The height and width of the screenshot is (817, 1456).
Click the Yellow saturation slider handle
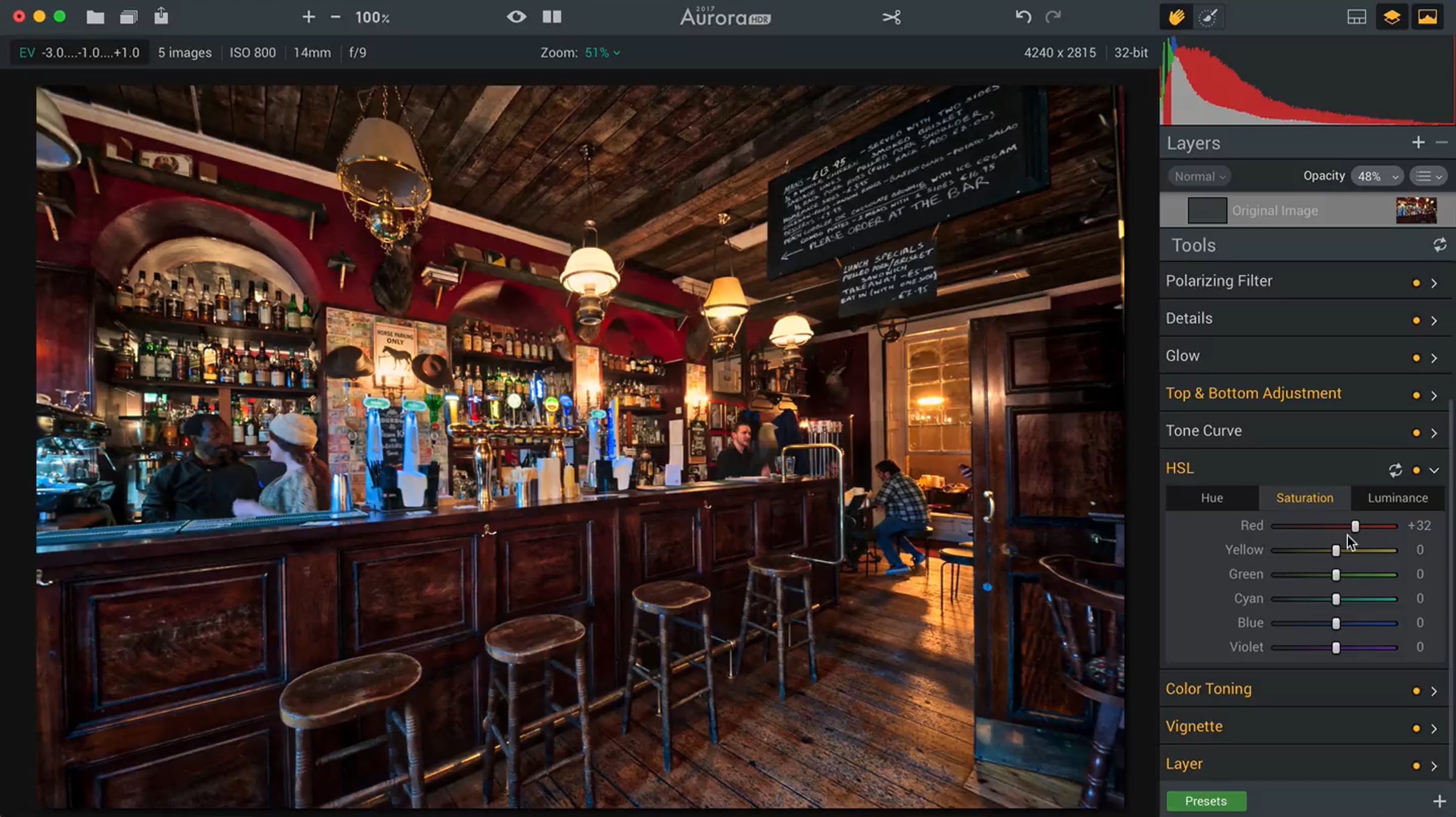[1336, 550]
